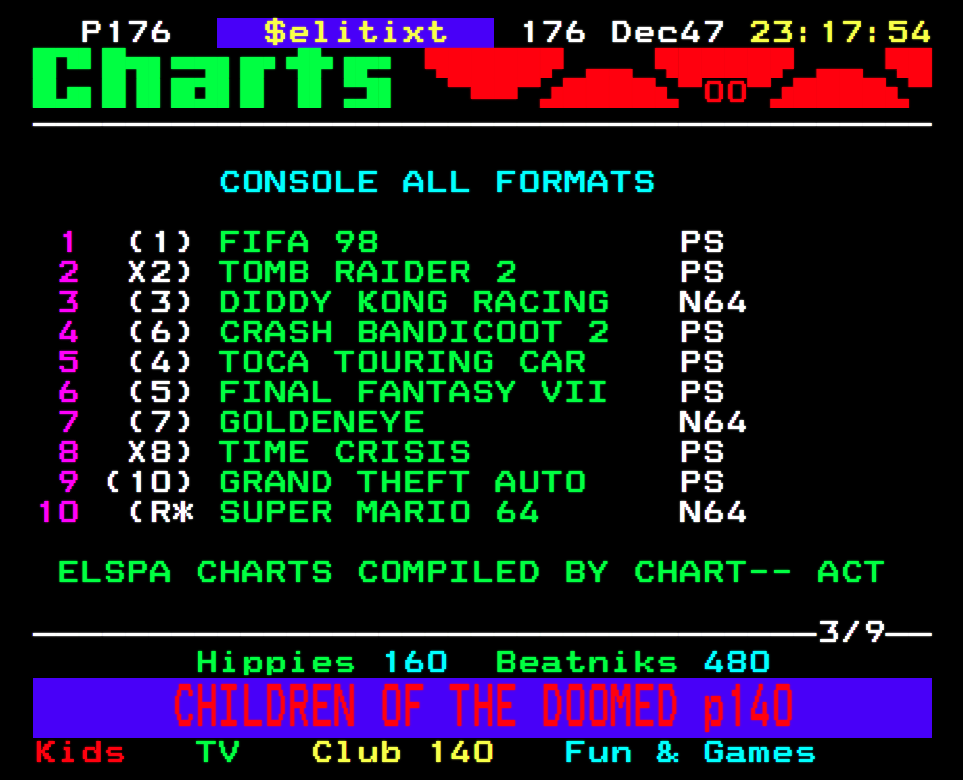Image resolution: width=963 pixels, height=780 pixels.
Task: Click the CONSOLE ALL FORMATS heading
Action: coord(437,182)
